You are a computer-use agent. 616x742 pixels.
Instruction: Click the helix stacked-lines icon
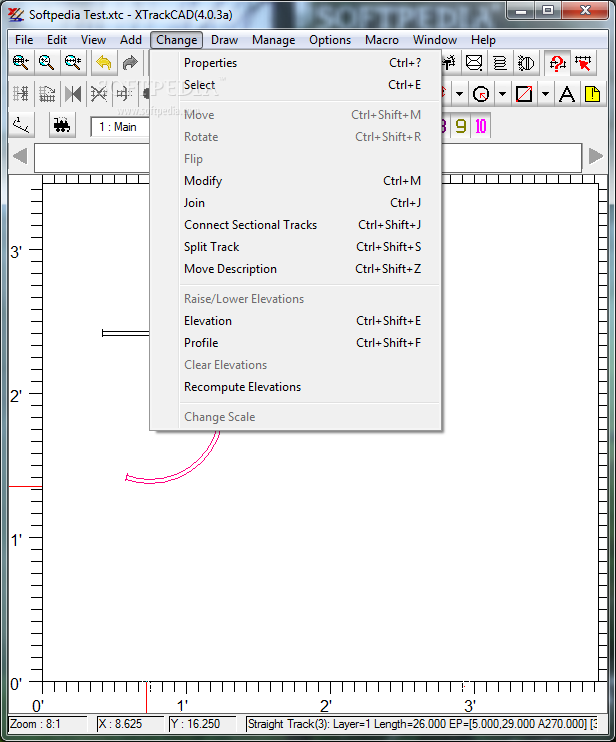pyautogui.click(x=500, y=62)
